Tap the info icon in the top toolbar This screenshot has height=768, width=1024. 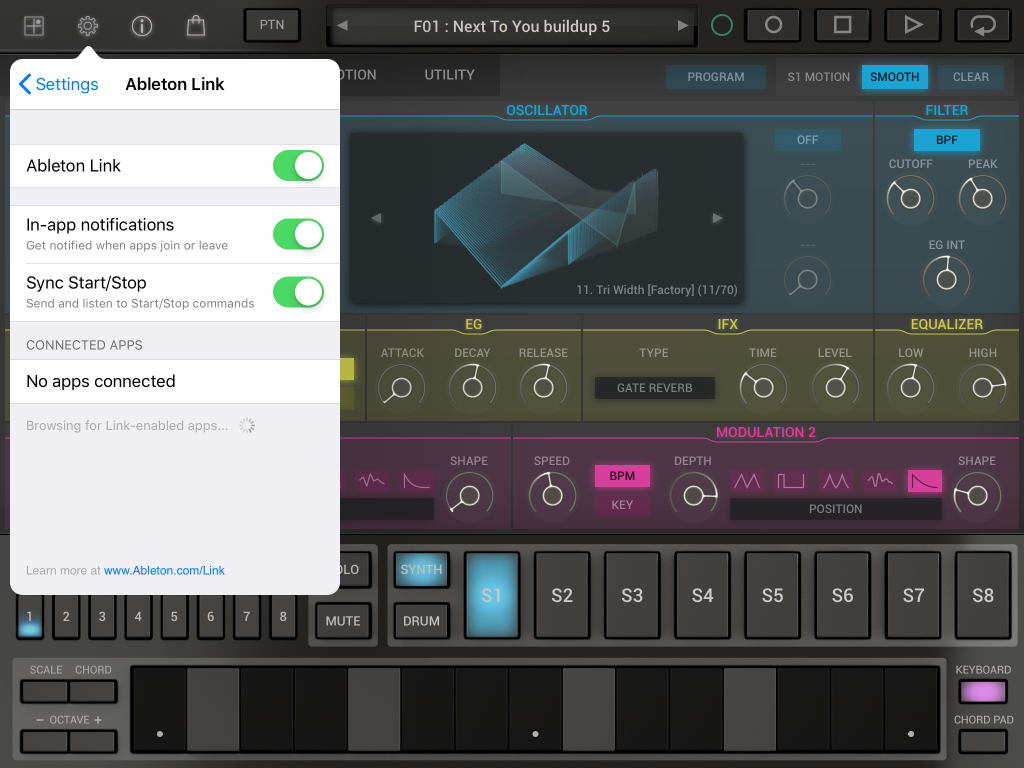(141, 27)
